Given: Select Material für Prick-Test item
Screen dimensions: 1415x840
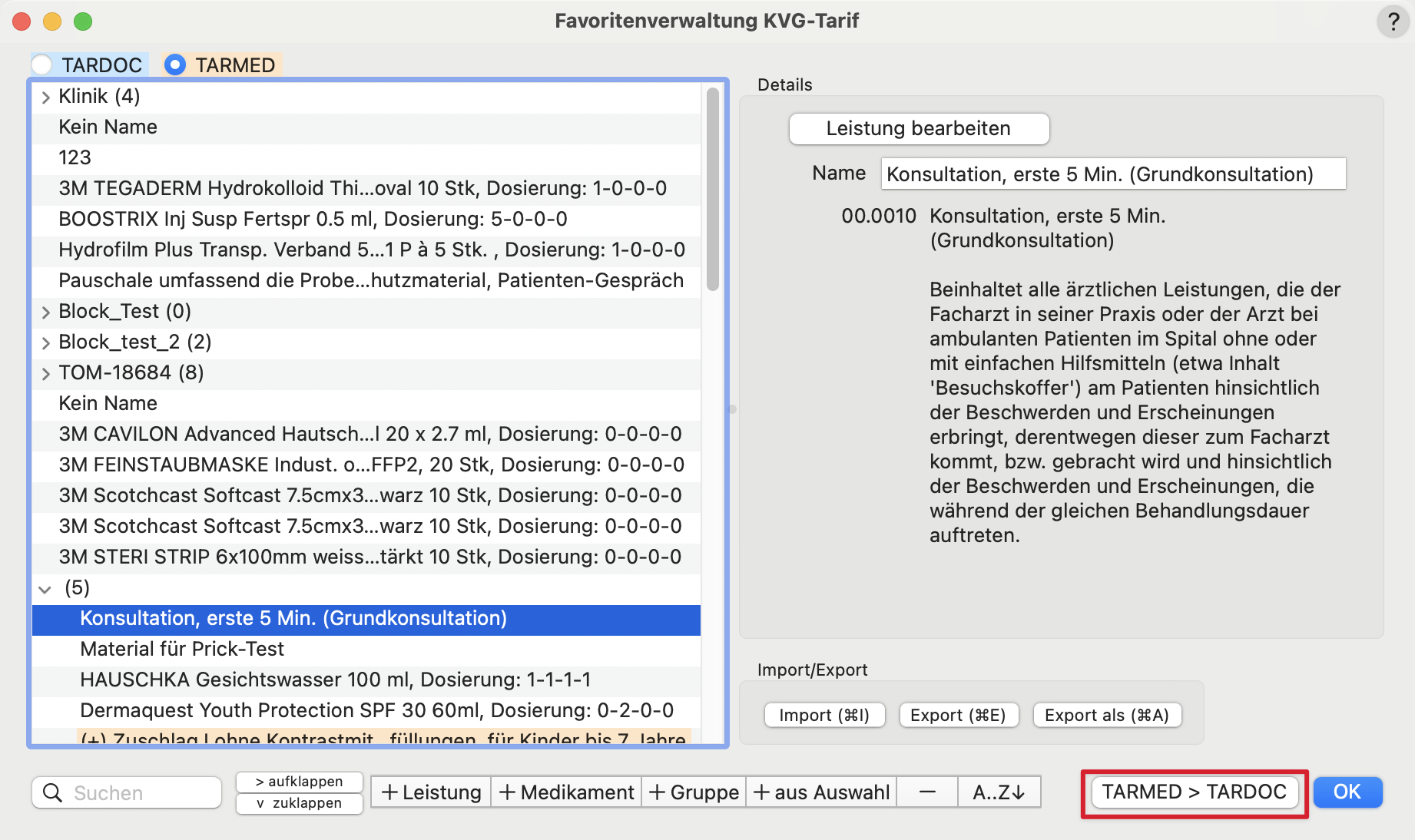Looking at the screenshot, I should [182, 650].
